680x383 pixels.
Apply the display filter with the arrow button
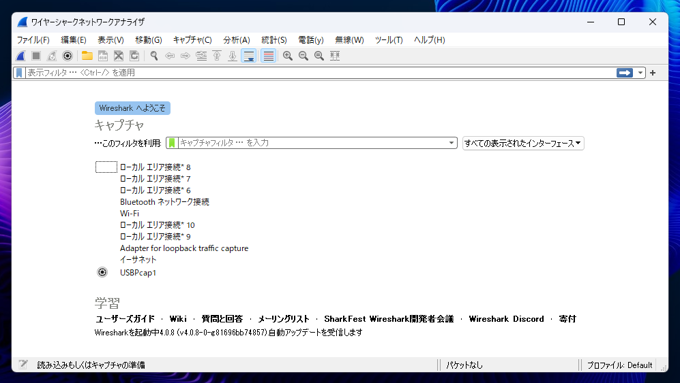click(x=624, y=73)
